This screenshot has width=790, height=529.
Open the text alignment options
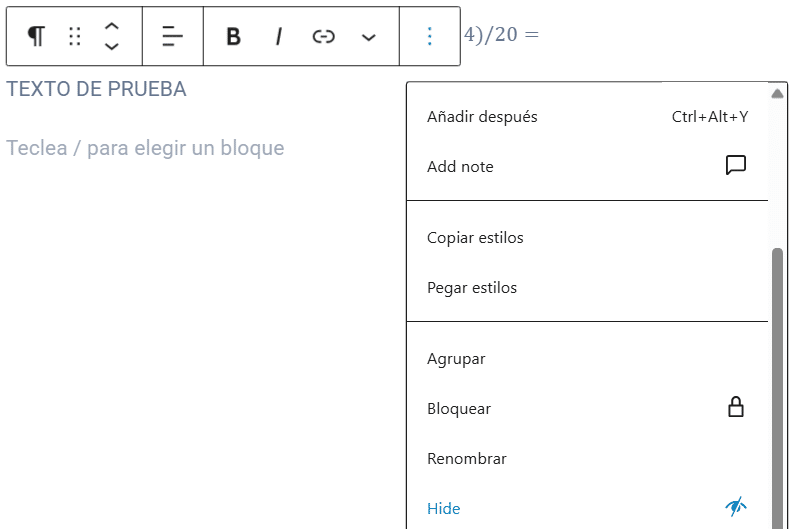(172, 37)
